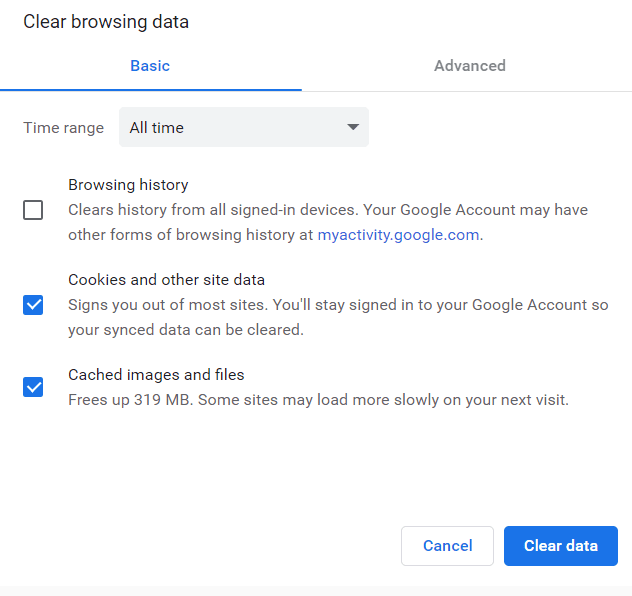Select the "All time" value text

157,127
